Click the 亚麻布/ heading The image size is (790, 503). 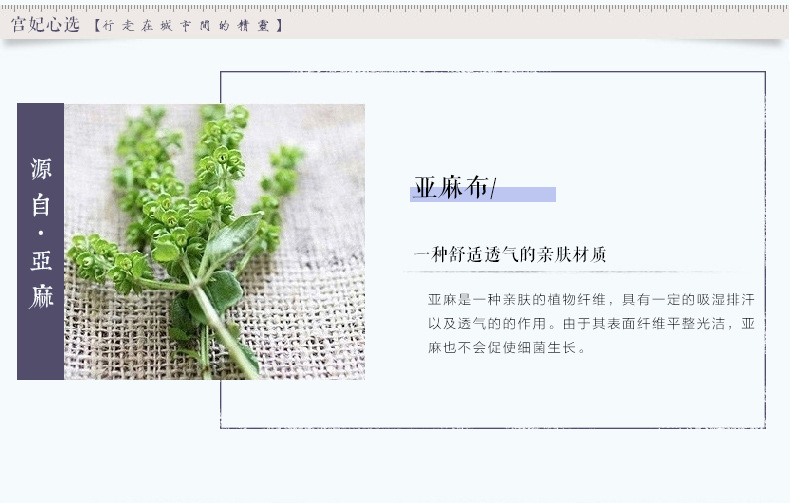pos(455,187)
